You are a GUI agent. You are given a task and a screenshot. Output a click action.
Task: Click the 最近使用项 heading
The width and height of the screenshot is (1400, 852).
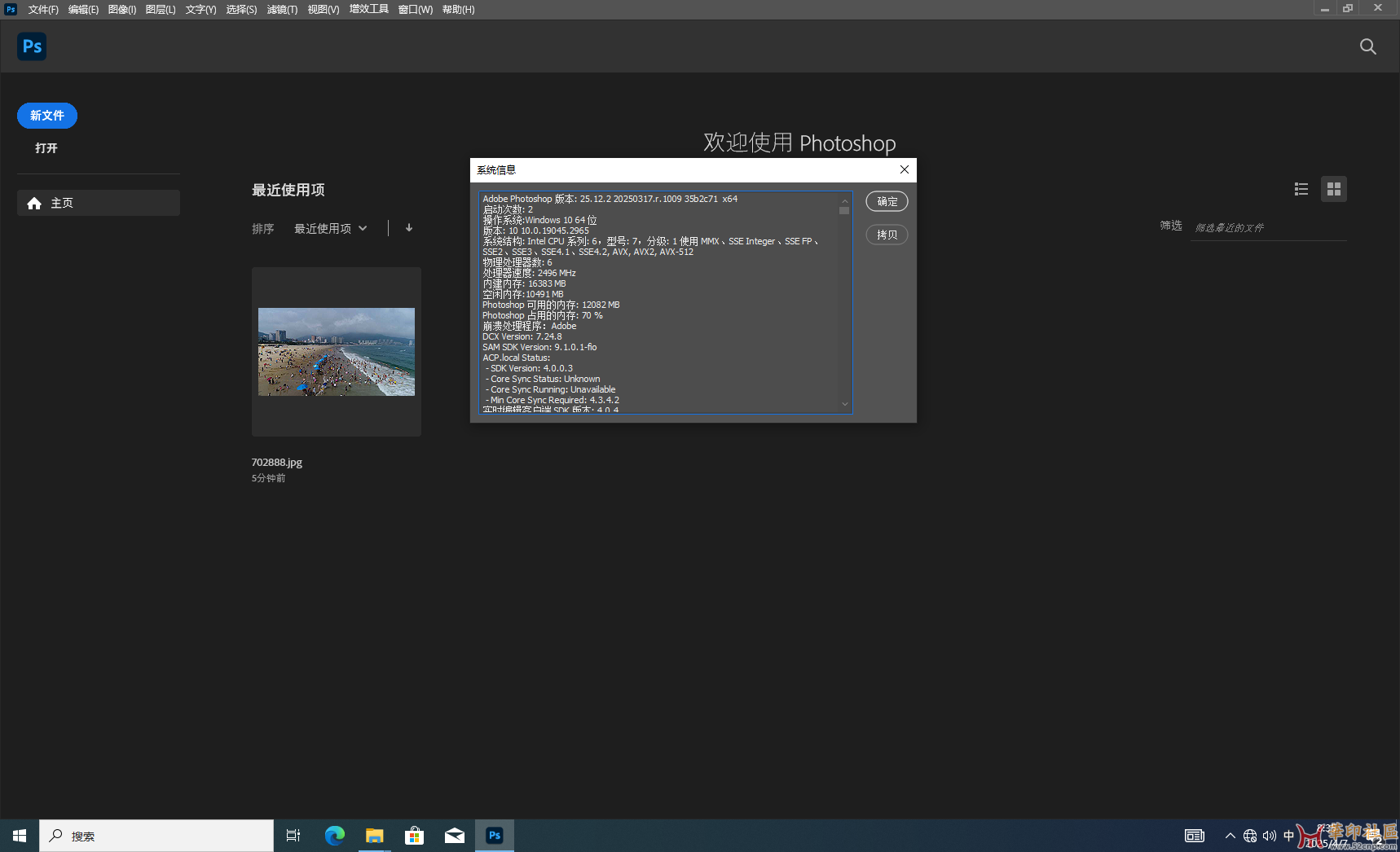pyautogui.click(x=288, y=190)
